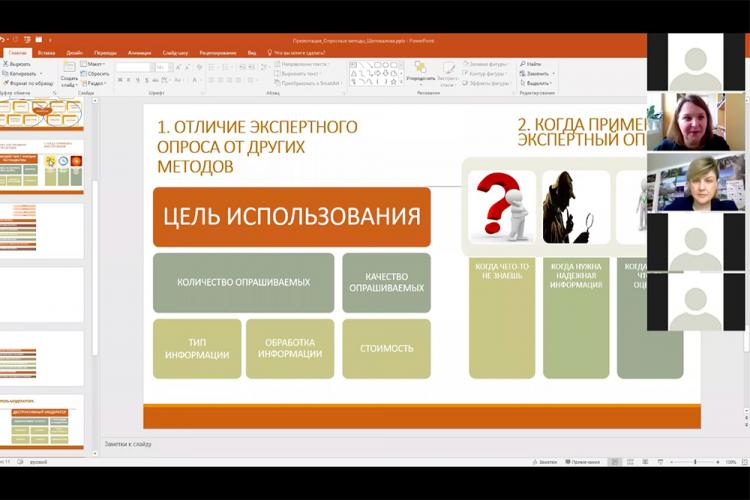The width and height of the screenshot is (750, 500).
Task: Toggle italic К formatting
Action: (129, 80)
